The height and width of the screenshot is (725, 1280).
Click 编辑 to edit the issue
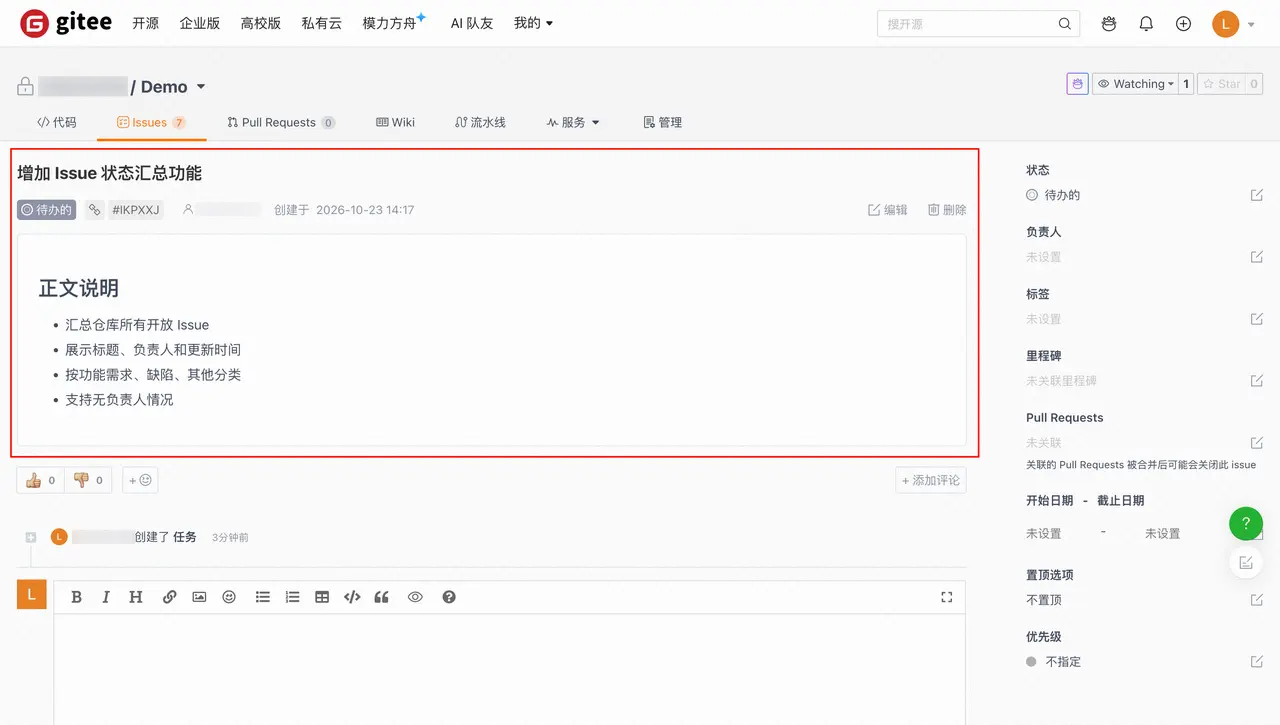click(x=888, y=210)
